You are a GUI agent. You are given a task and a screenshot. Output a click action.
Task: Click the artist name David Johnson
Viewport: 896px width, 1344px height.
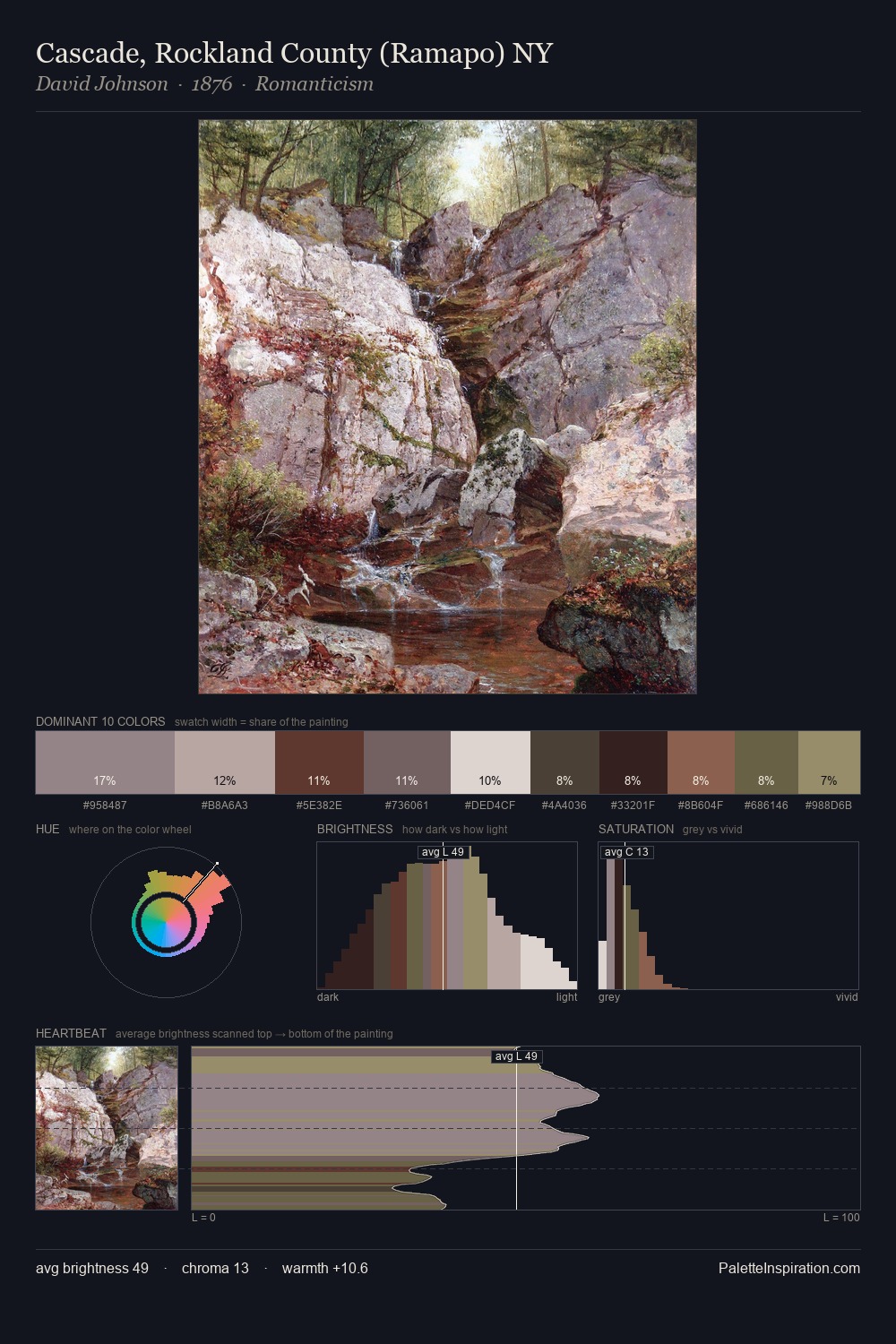102,84
